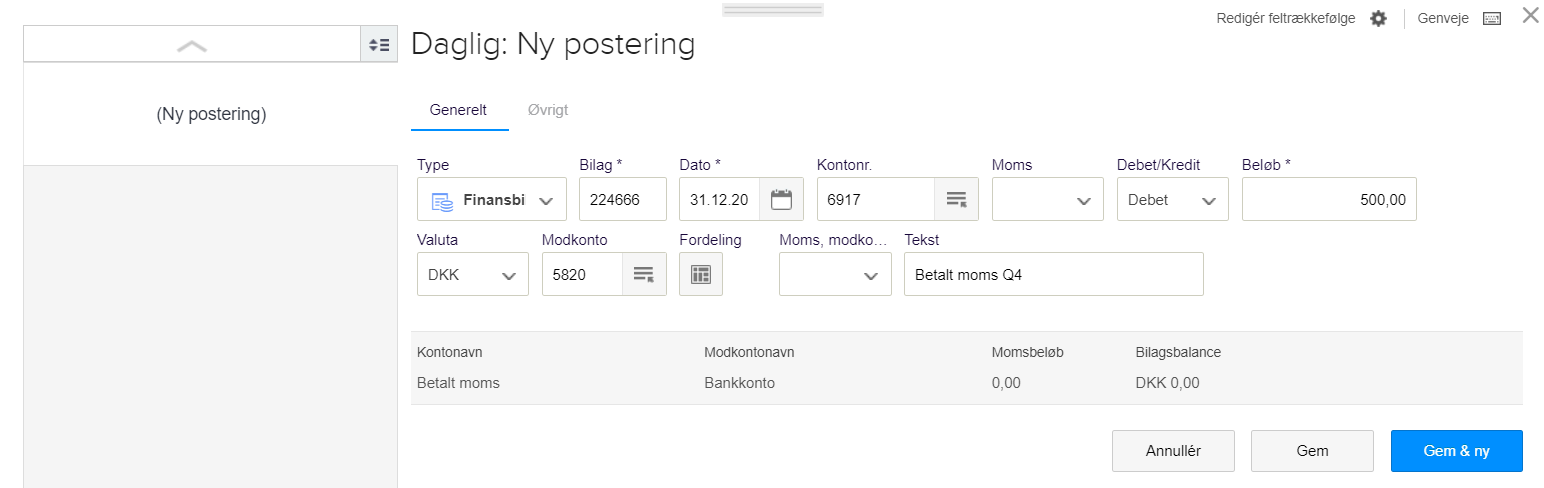This screenshot has height=488, width=1544.
Task: Toggle the list sort icon in left panel
Action: pos(379,45)
